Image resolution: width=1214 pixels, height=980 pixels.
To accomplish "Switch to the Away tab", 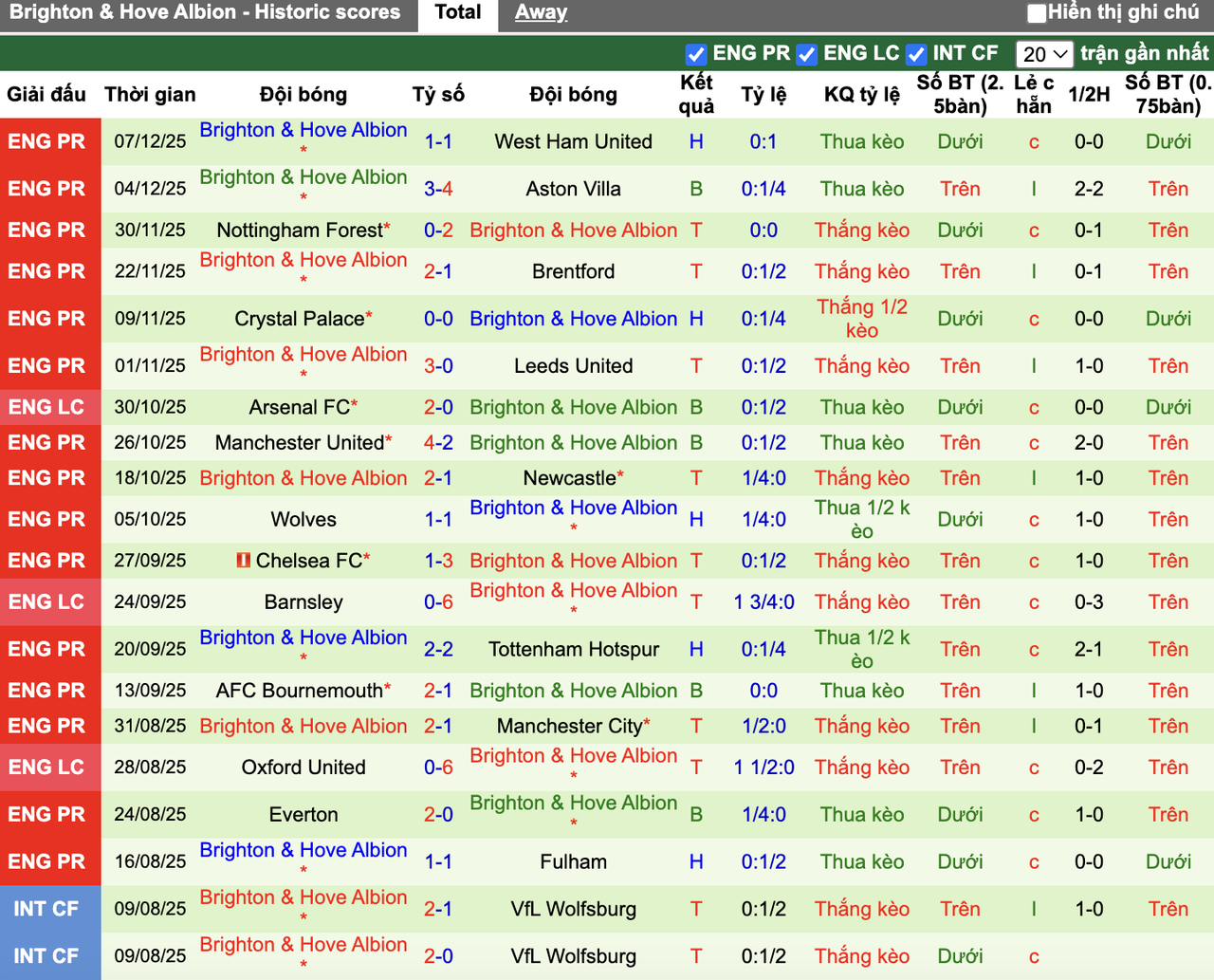I will click(x=541, y=13).
